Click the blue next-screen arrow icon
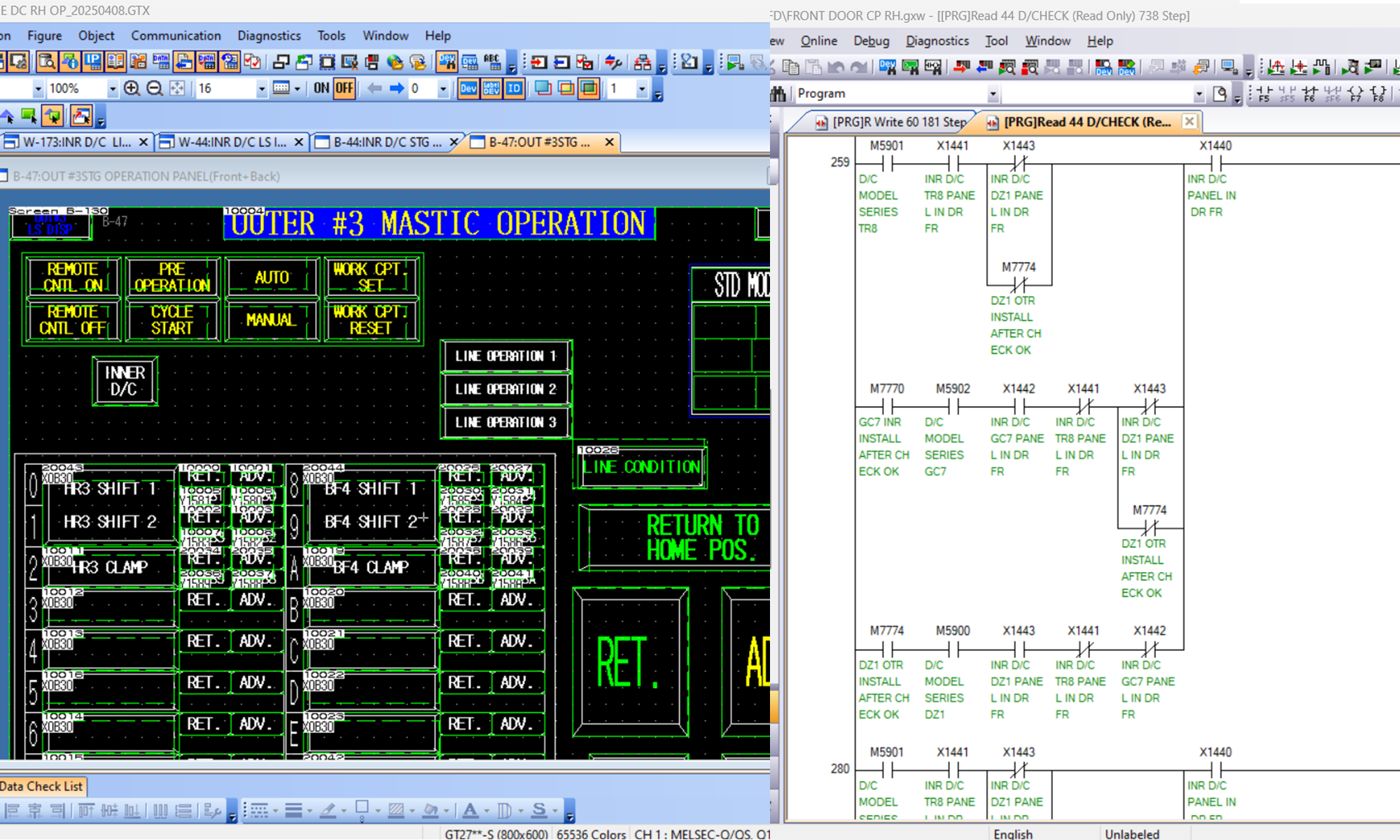 click(396, 89)
